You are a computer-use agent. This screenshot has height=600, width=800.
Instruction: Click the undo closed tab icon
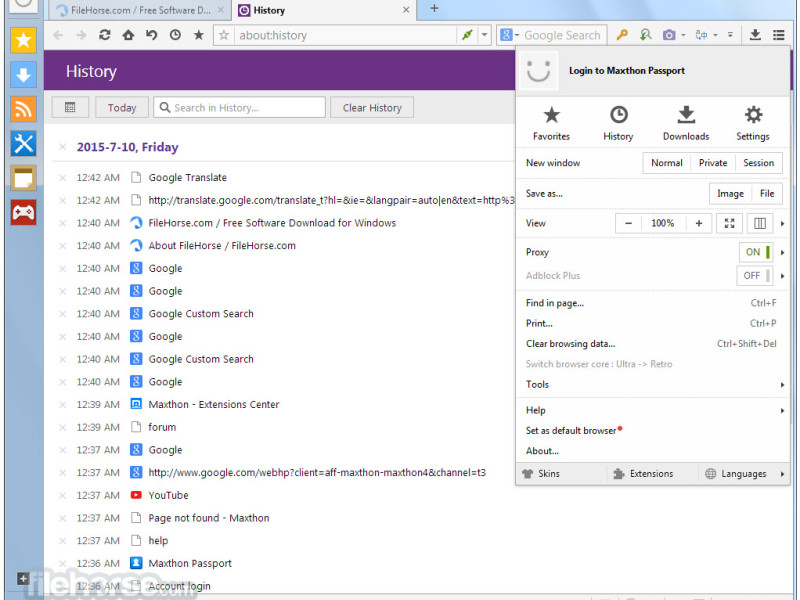(x=152, y=35)
